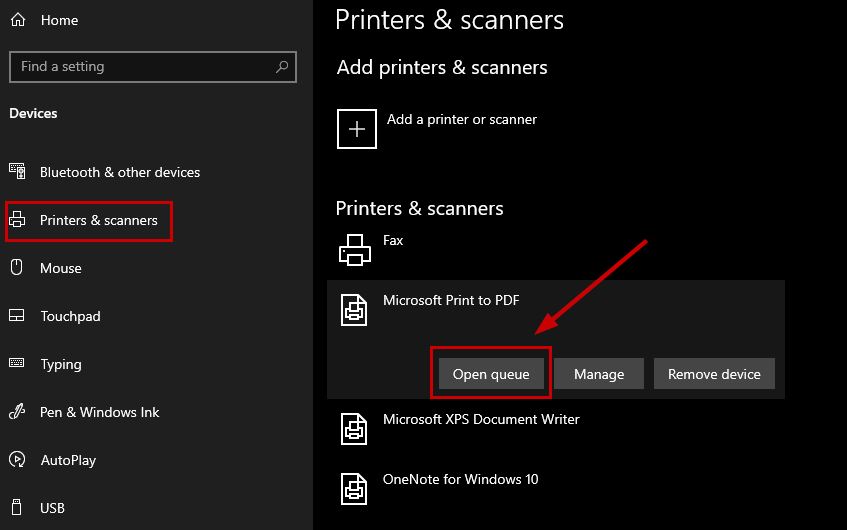The width and height of the screenshot is (847, 530).
Task: Click the Mouse icon in sidebar
Action: pyautogui.click(x=17, y=268)
